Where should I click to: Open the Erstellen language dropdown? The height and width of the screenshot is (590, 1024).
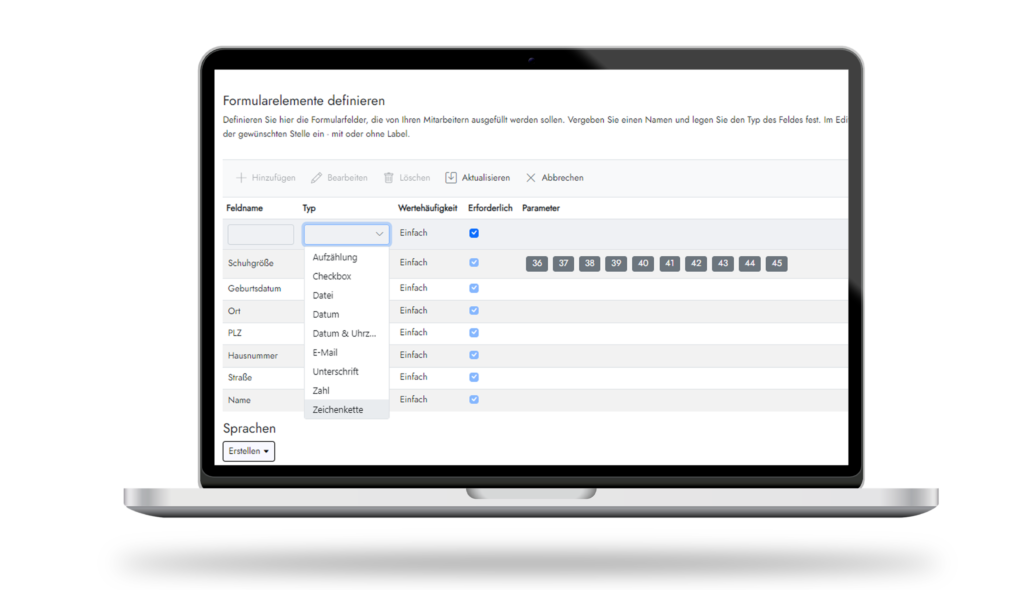(x=249, y=451)
